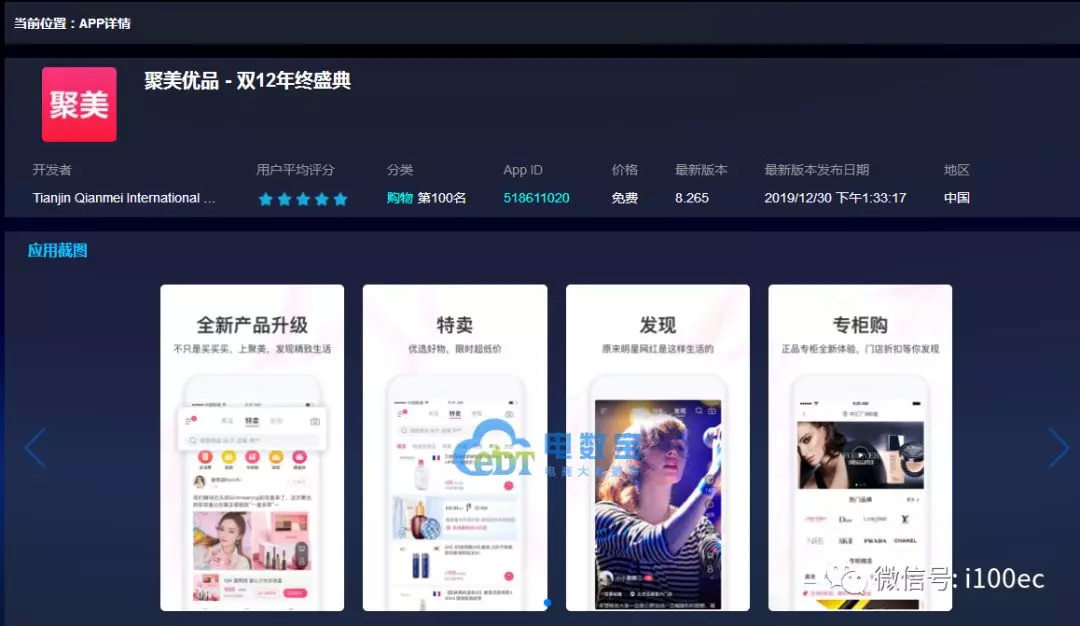
Task: Open the 发现 screenshot thumbnail
Action: click(658, 448)
